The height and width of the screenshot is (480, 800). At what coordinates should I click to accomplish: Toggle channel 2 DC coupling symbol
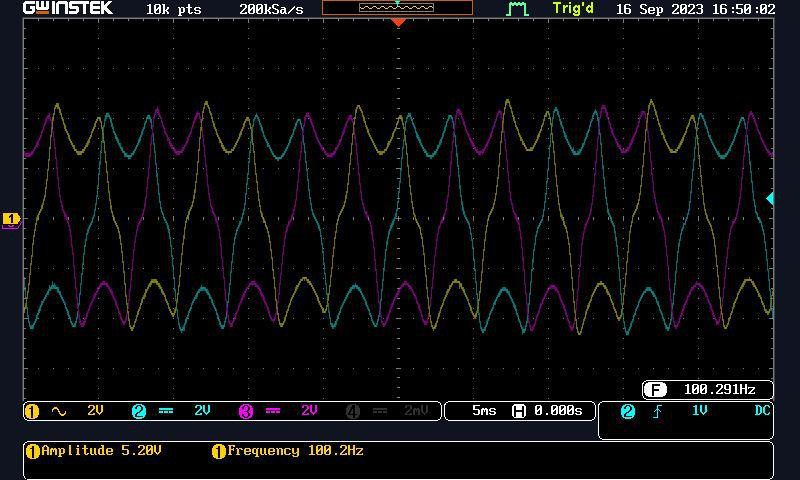(x=166, y=411)
